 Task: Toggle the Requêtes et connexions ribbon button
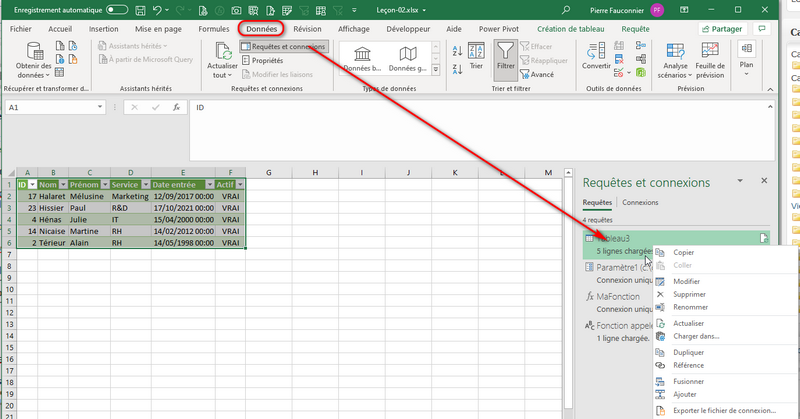tap(284, 46)
